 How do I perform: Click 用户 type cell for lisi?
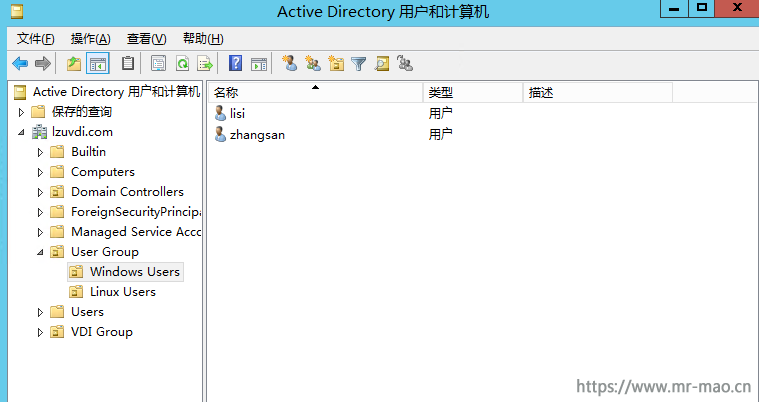point(440,113)
